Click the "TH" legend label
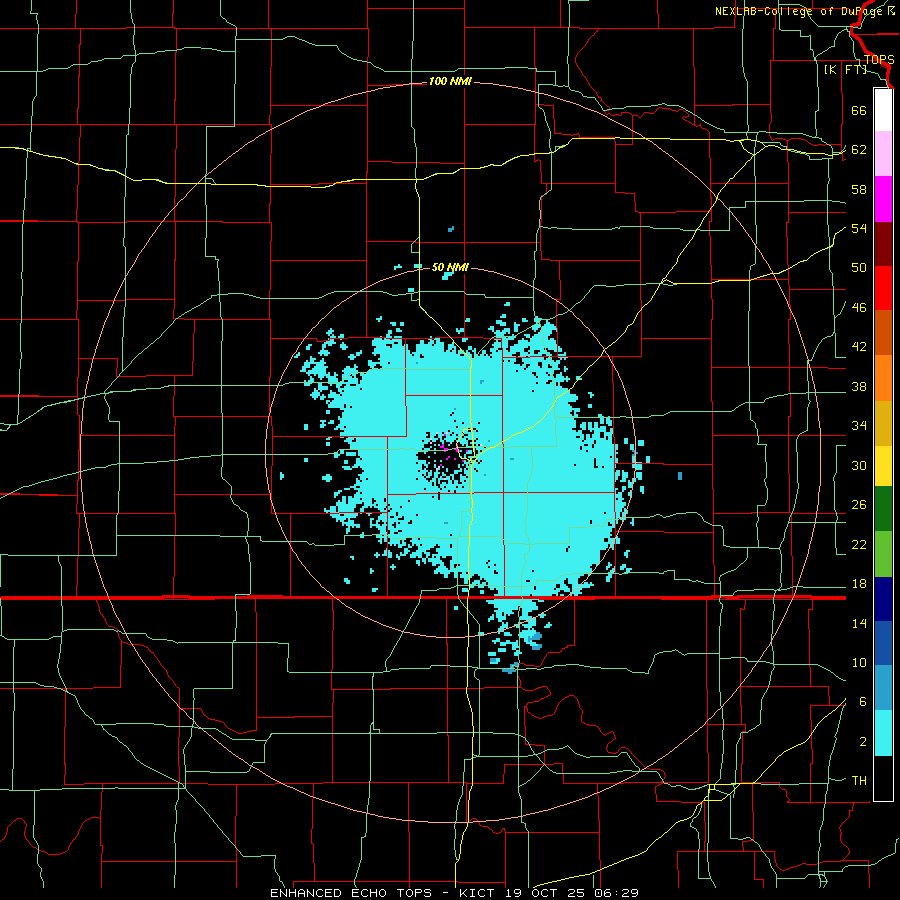The width and height of the screenshot is (900, 900). tap(859, 781)
